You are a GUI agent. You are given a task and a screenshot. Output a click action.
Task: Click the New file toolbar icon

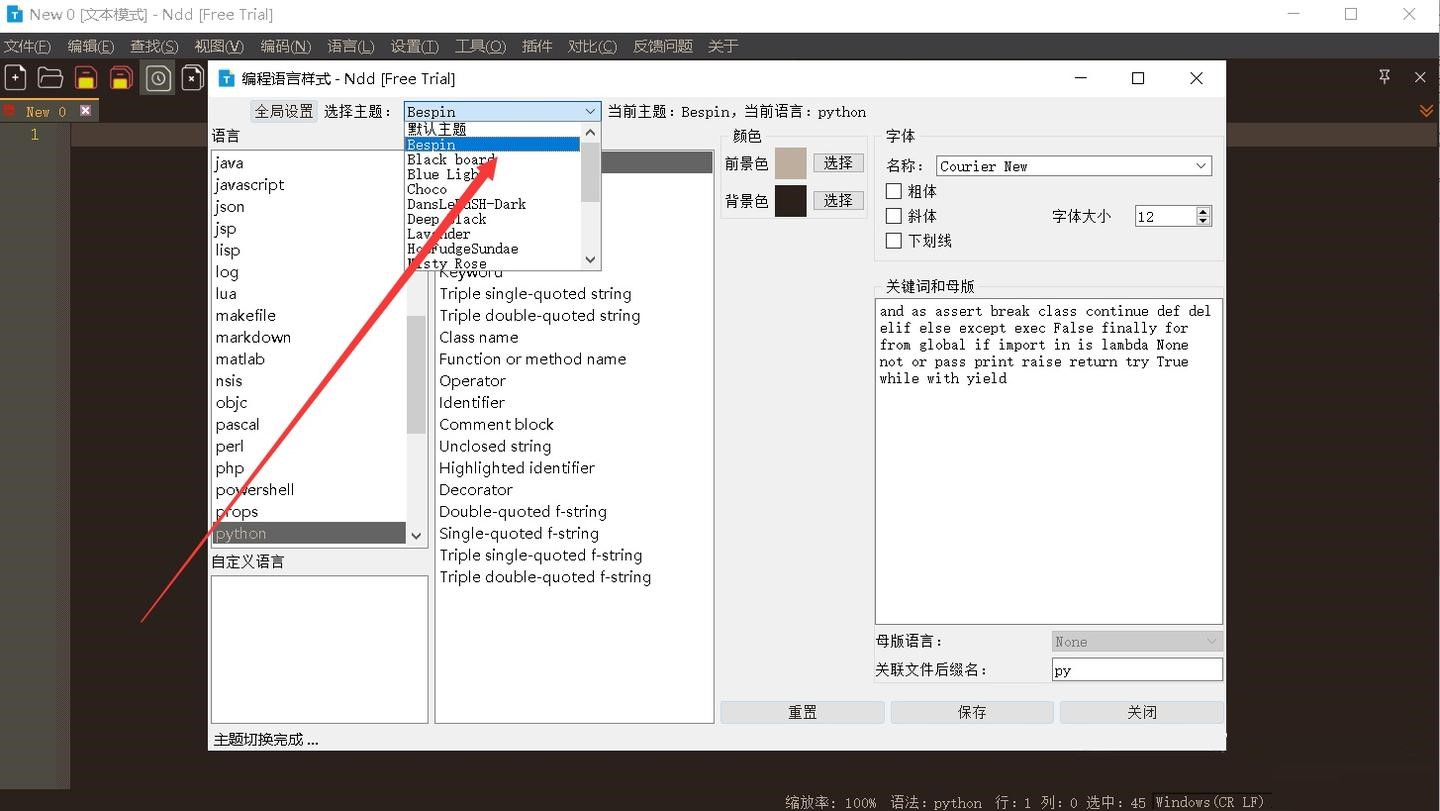15,78
